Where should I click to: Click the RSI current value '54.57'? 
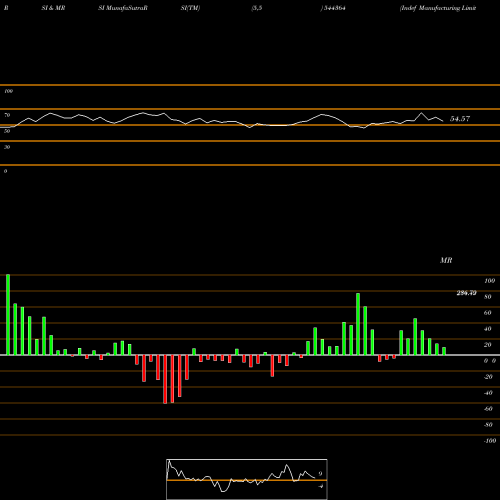click(x=460, y=119)
